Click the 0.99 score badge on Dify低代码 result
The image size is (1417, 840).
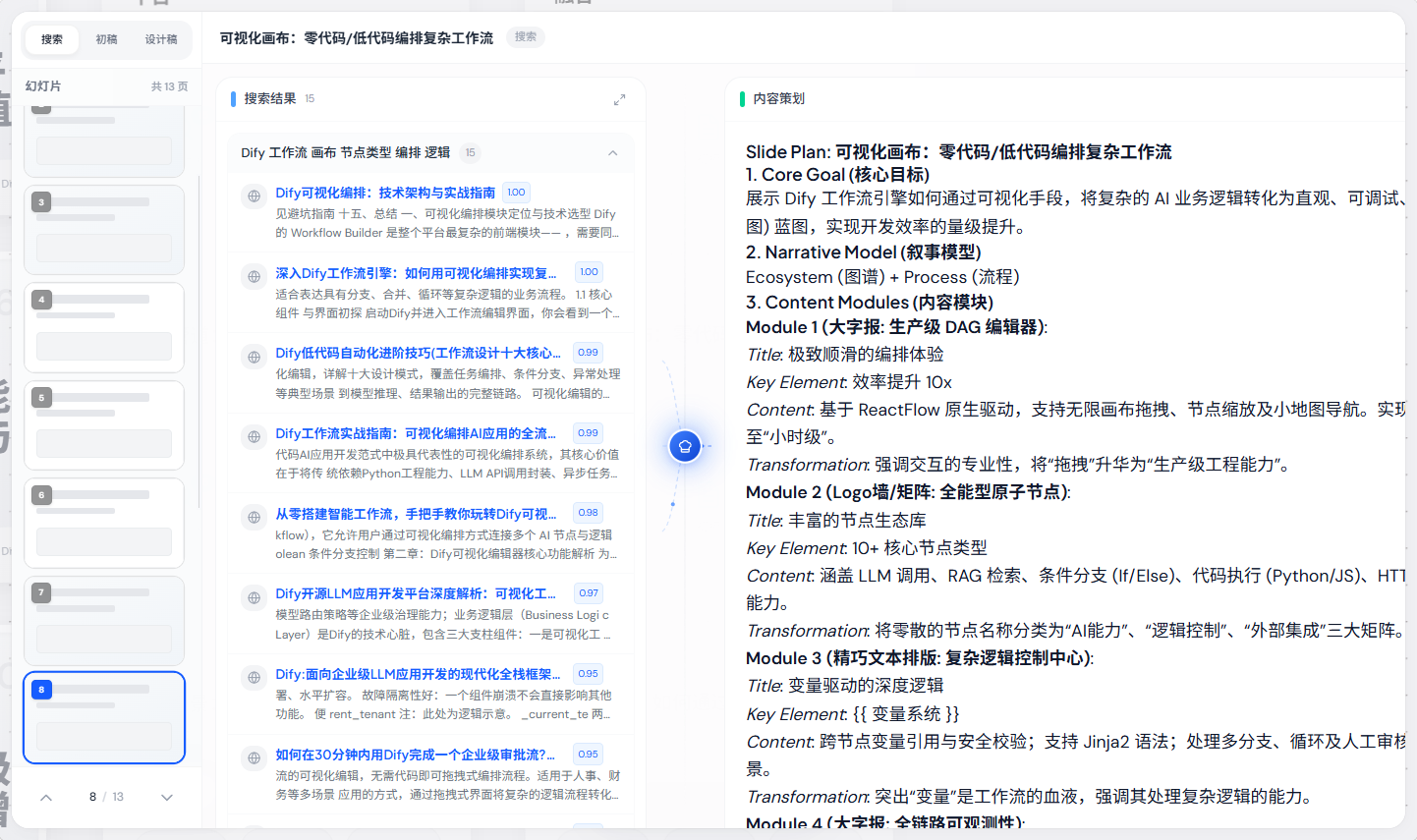[588, 353]
